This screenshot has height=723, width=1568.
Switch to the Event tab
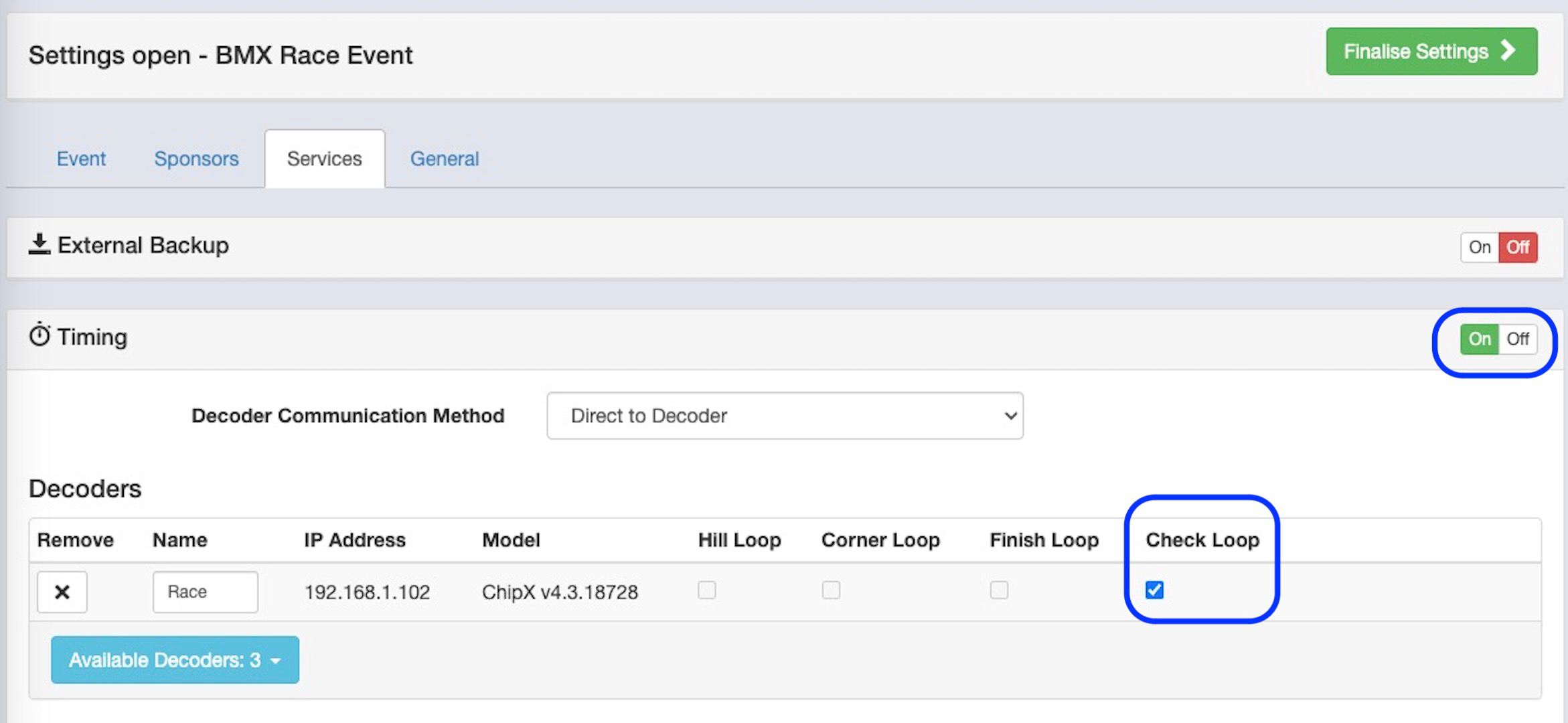pyautogui.click(x=81, y=159)
